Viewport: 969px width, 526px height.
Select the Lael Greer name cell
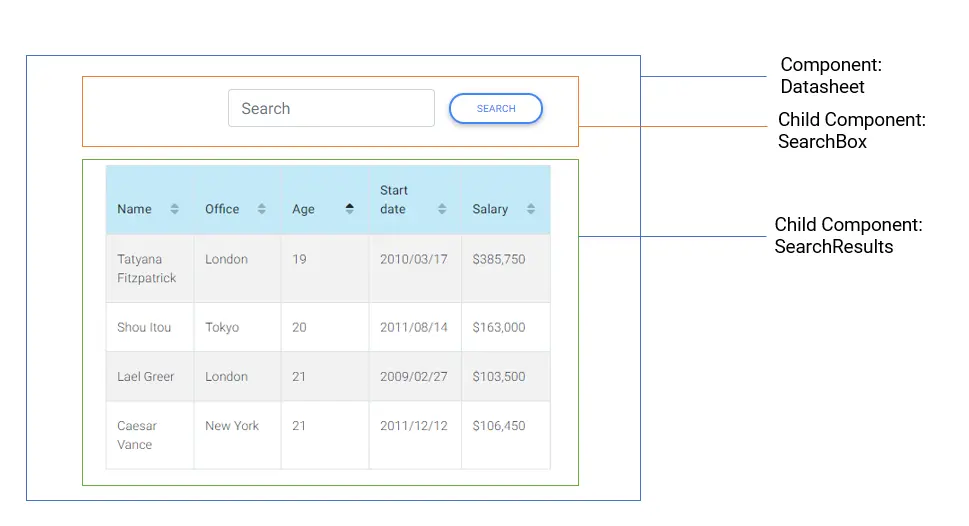click(150, 376)
